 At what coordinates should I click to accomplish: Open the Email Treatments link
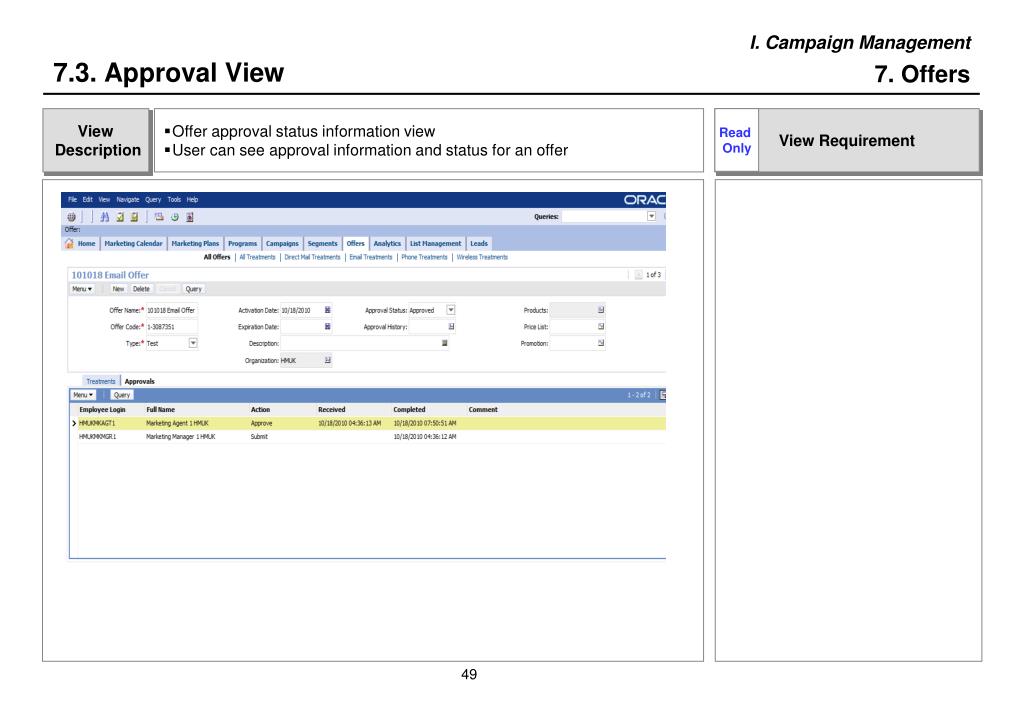371,257
